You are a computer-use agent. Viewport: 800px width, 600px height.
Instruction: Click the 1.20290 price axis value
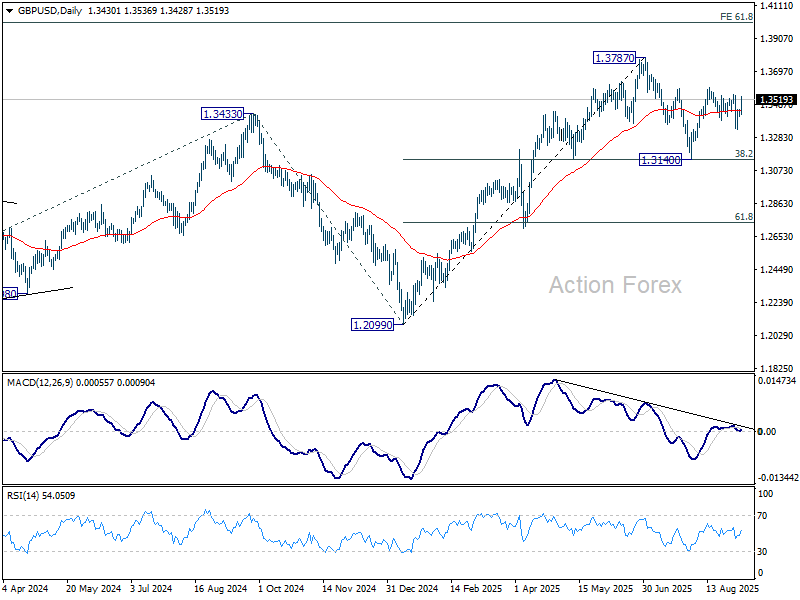(x=777, y=336)
